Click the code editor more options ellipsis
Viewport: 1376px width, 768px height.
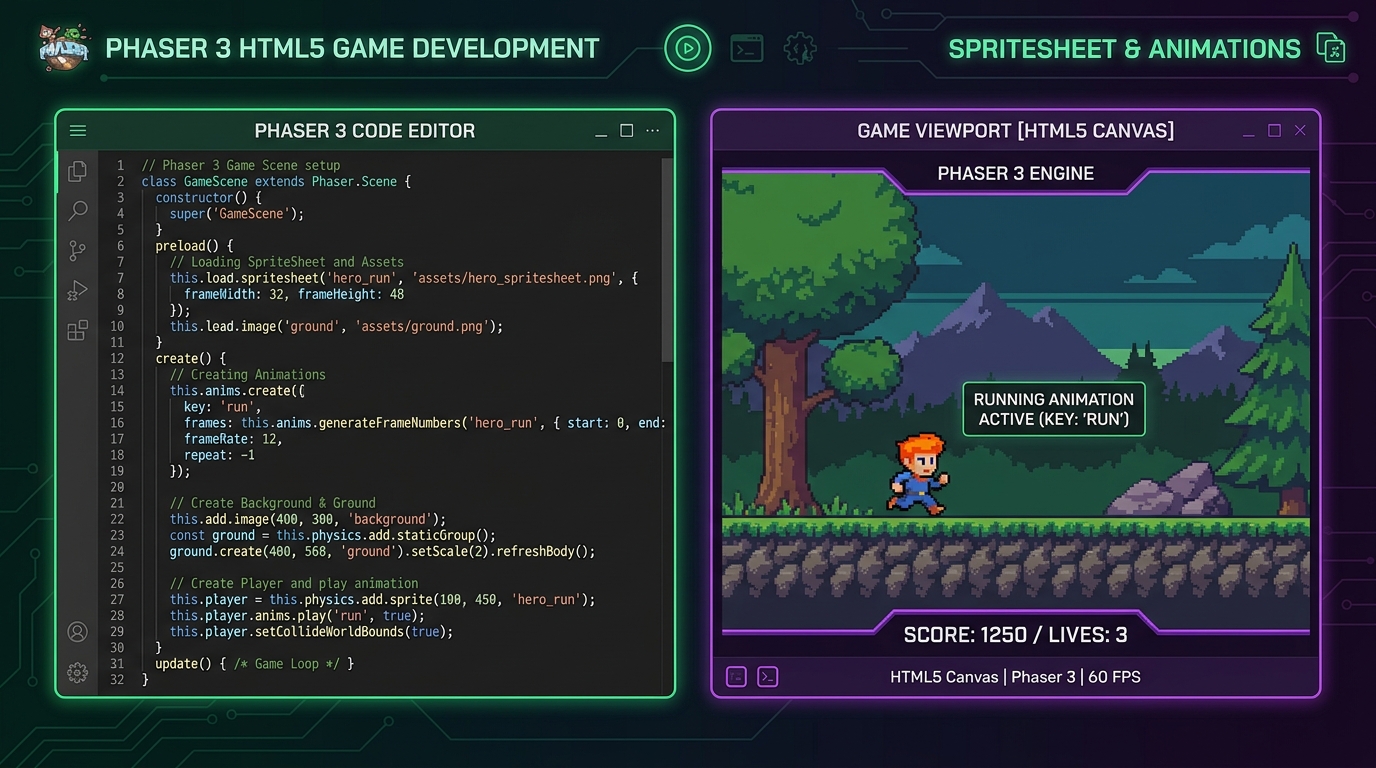pos(653,131)
